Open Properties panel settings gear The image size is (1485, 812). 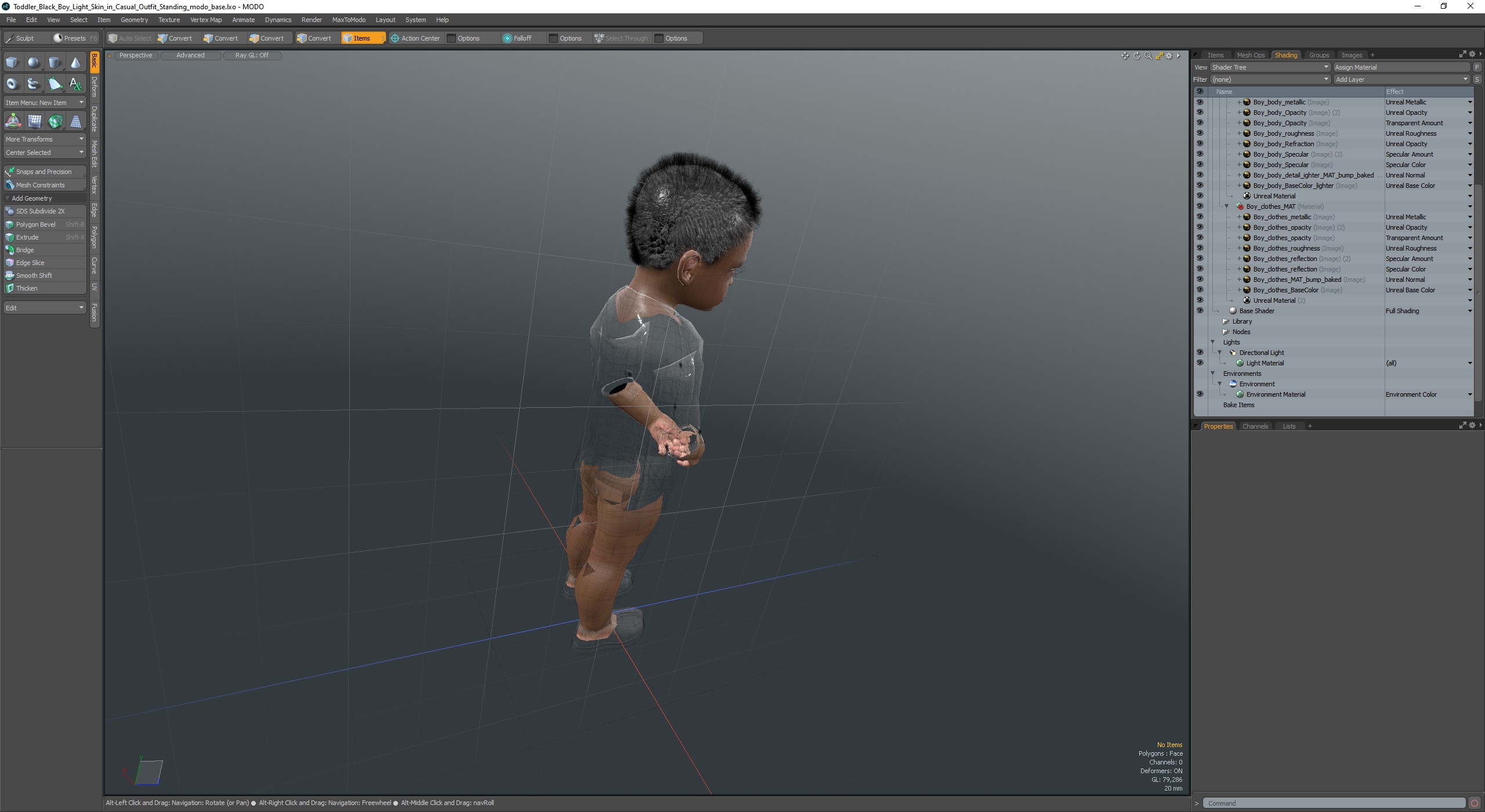click(1472, 426)
